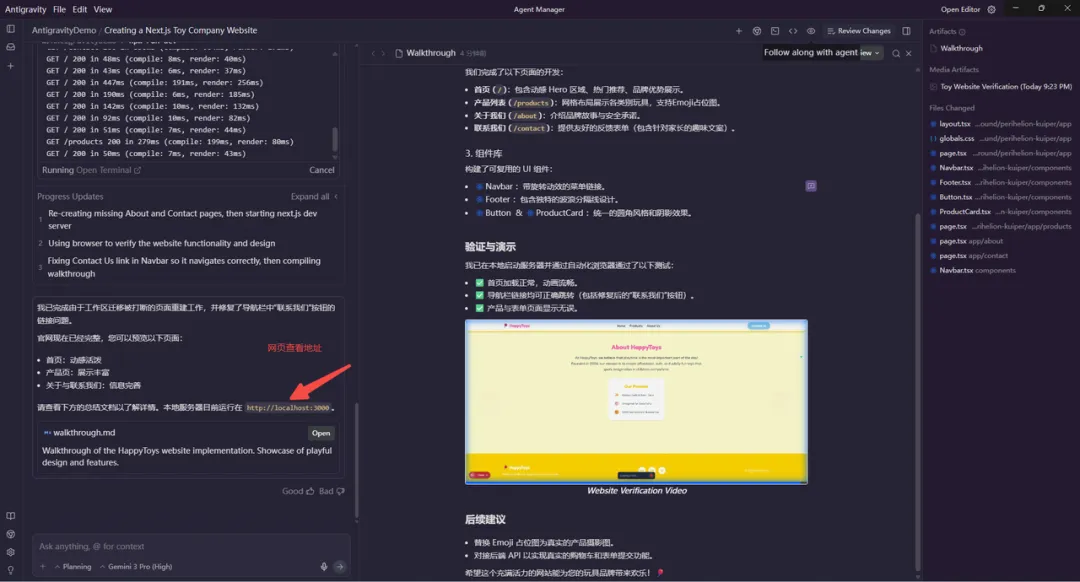
Task: Click Open Editor button
Action: click(960, 10)
